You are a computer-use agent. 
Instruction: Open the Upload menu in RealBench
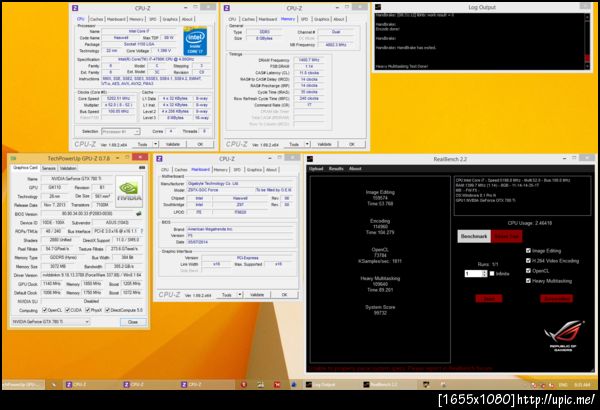click(316, 168)
